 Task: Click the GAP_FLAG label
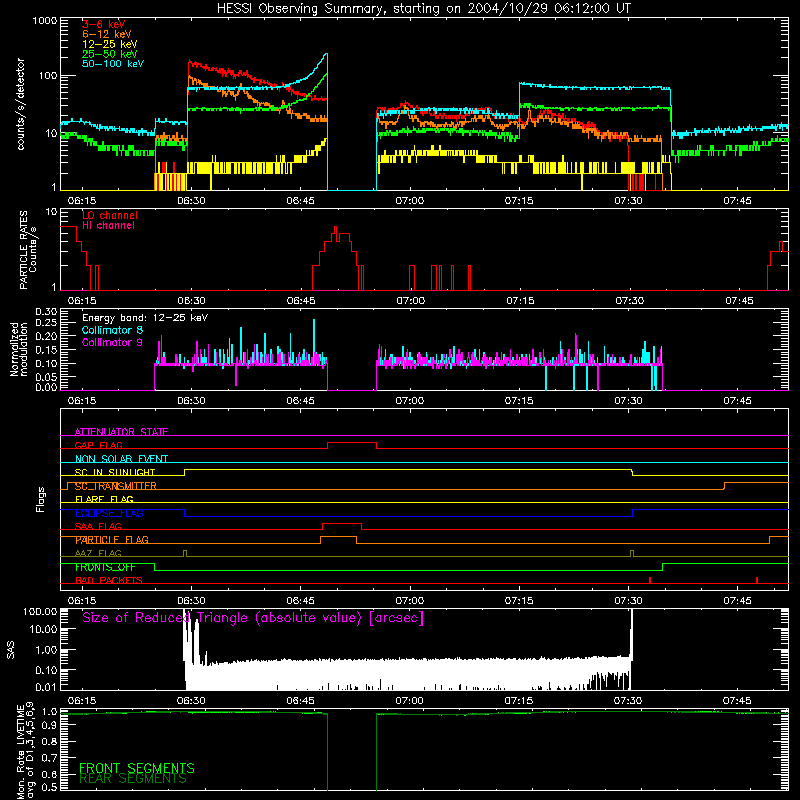98,445
